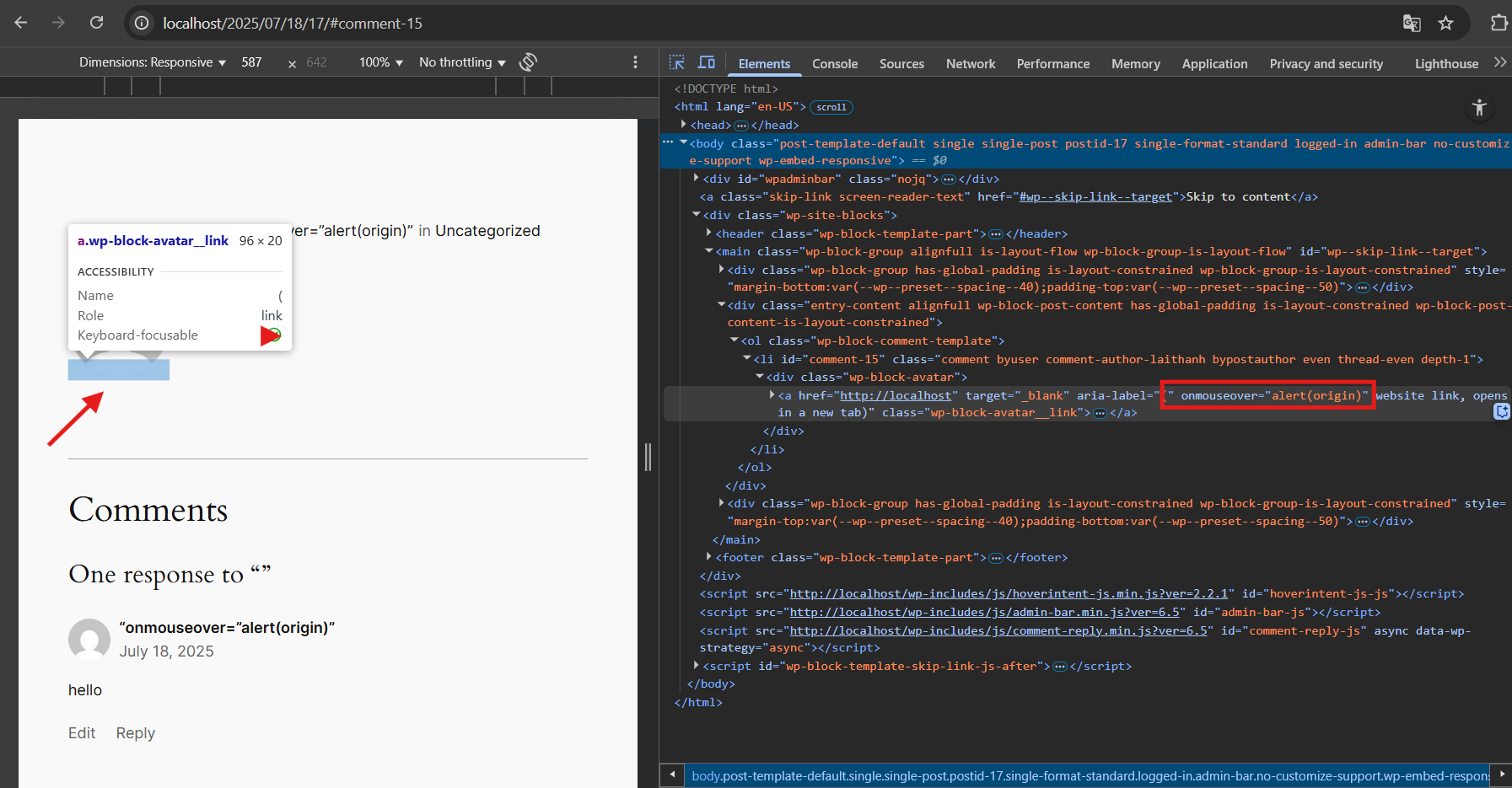The width and height of the screenshot is (1512, 788).
Task: Click the viewport height field 642
Action: (x=318, y=62)
